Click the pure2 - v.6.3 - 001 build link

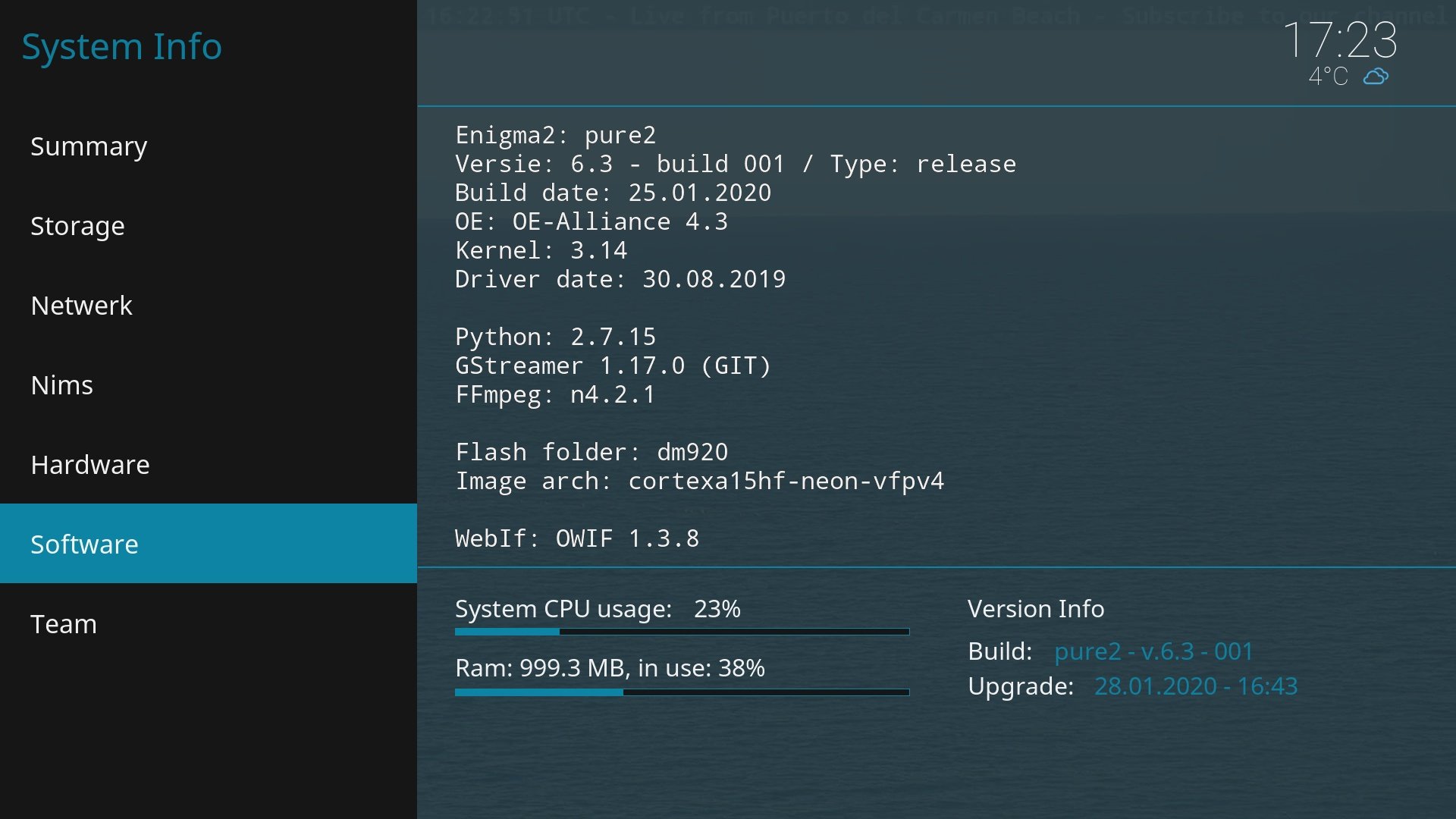[1153, 651]
